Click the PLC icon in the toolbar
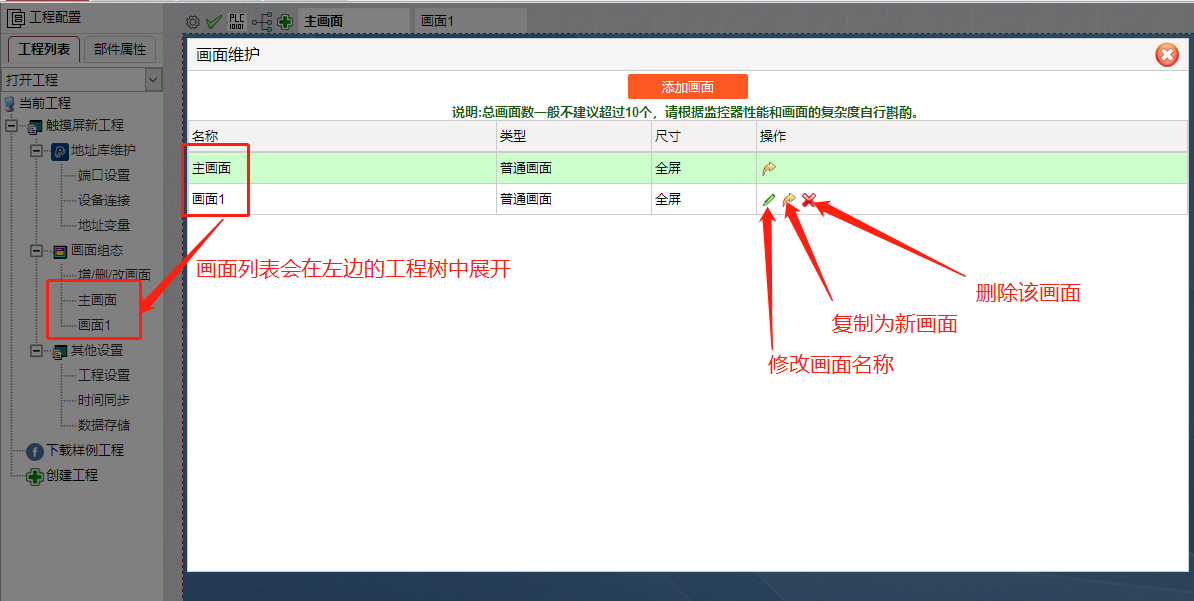The height and width of the screenshot is (601, 1194). pyautogui.click(x=237, y=21)
